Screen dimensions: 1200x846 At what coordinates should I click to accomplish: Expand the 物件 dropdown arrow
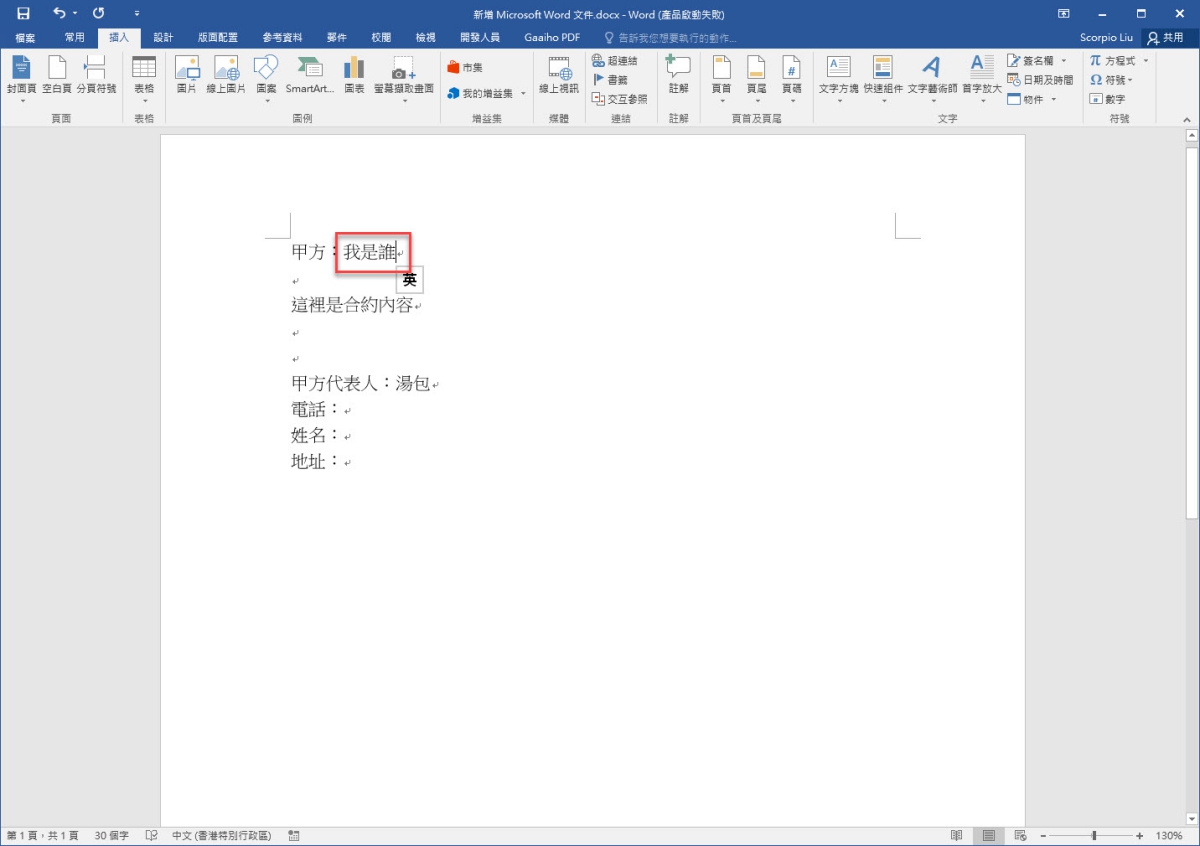pos(1054,99)
